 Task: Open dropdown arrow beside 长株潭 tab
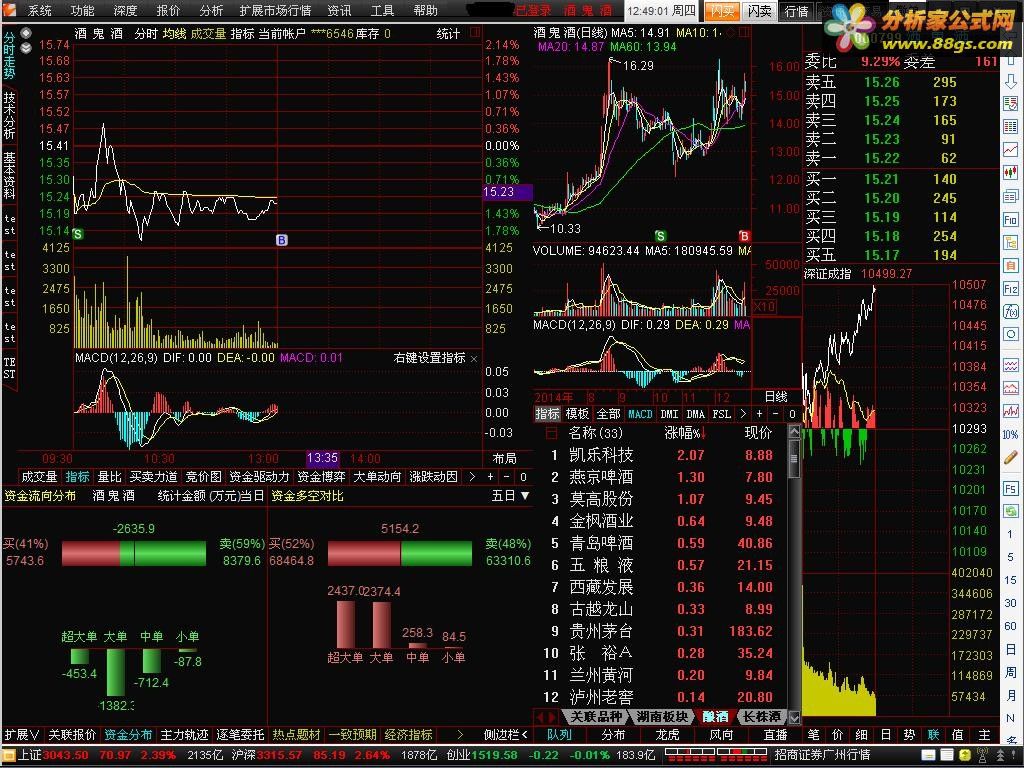tap(794, 717)
